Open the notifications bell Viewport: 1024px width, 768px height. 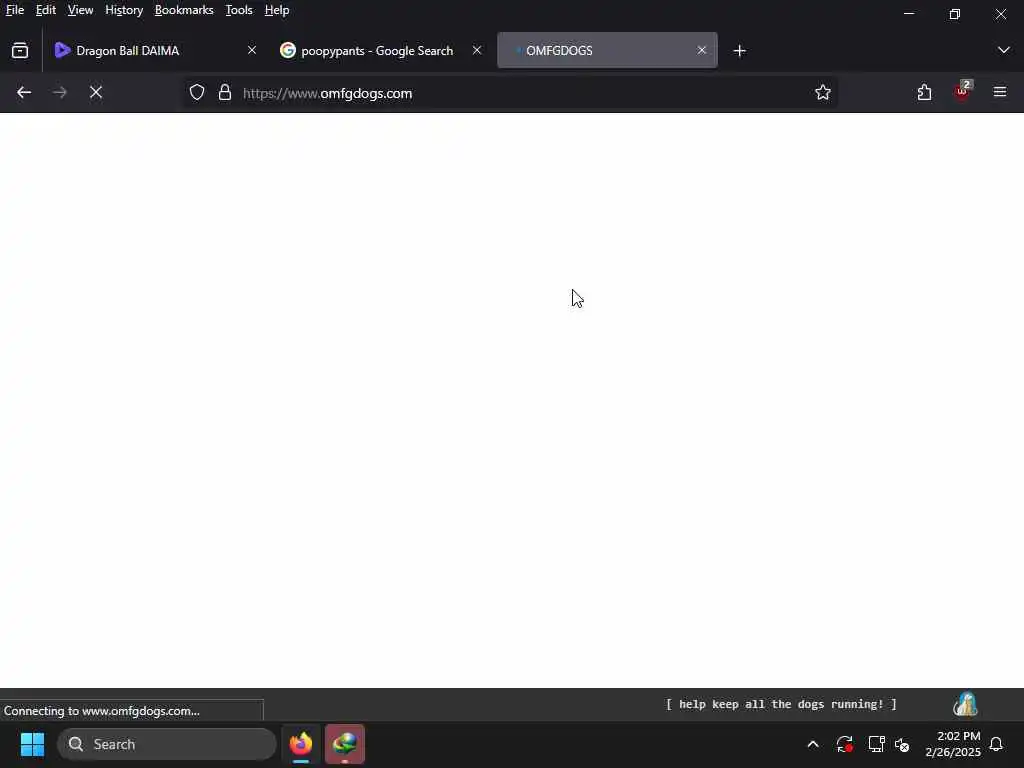coord(997,744)
